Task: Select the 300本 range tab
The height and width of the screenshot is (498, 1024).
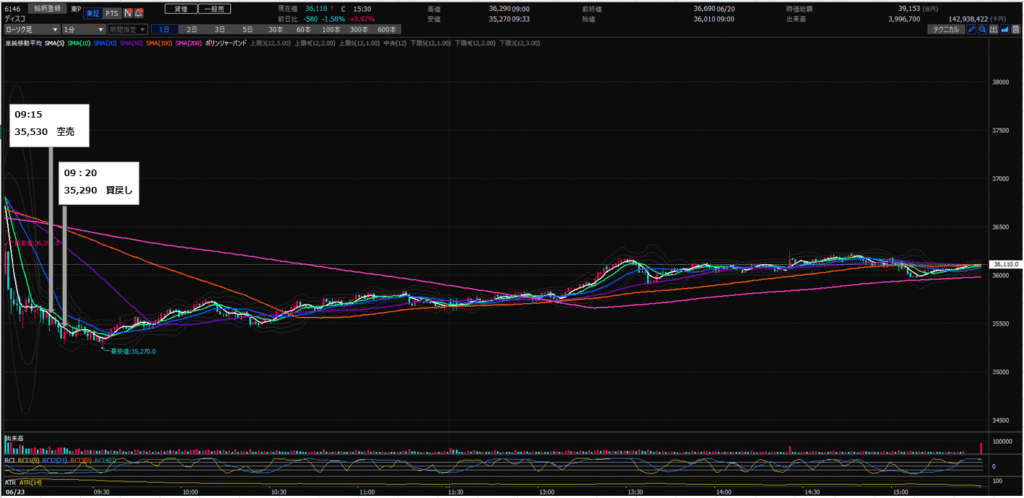Action: 359,29
